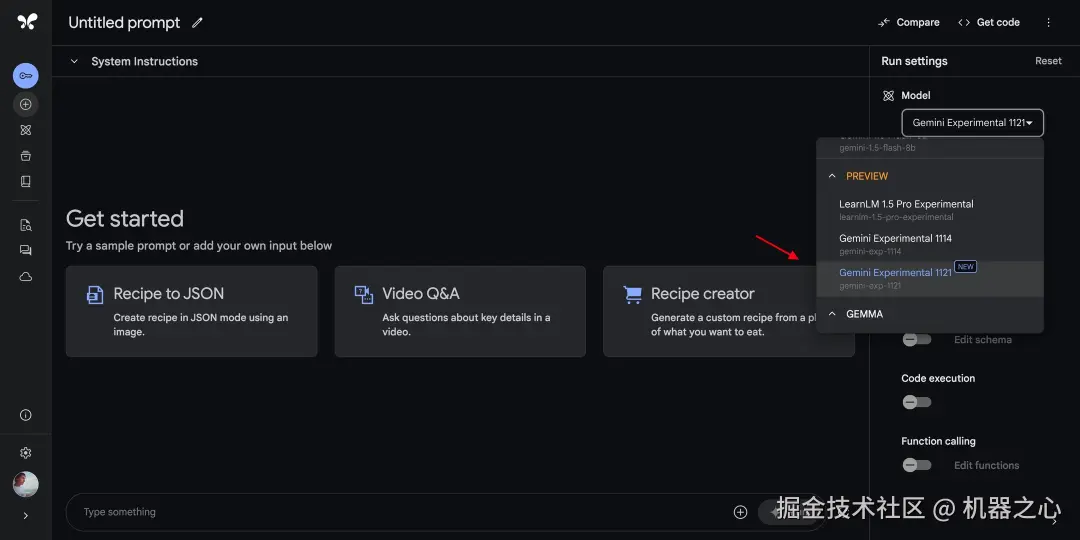This screenshot has width=1080, height=540.
Task: Click the Get API key icon
Action: click(x=25, y=76)
